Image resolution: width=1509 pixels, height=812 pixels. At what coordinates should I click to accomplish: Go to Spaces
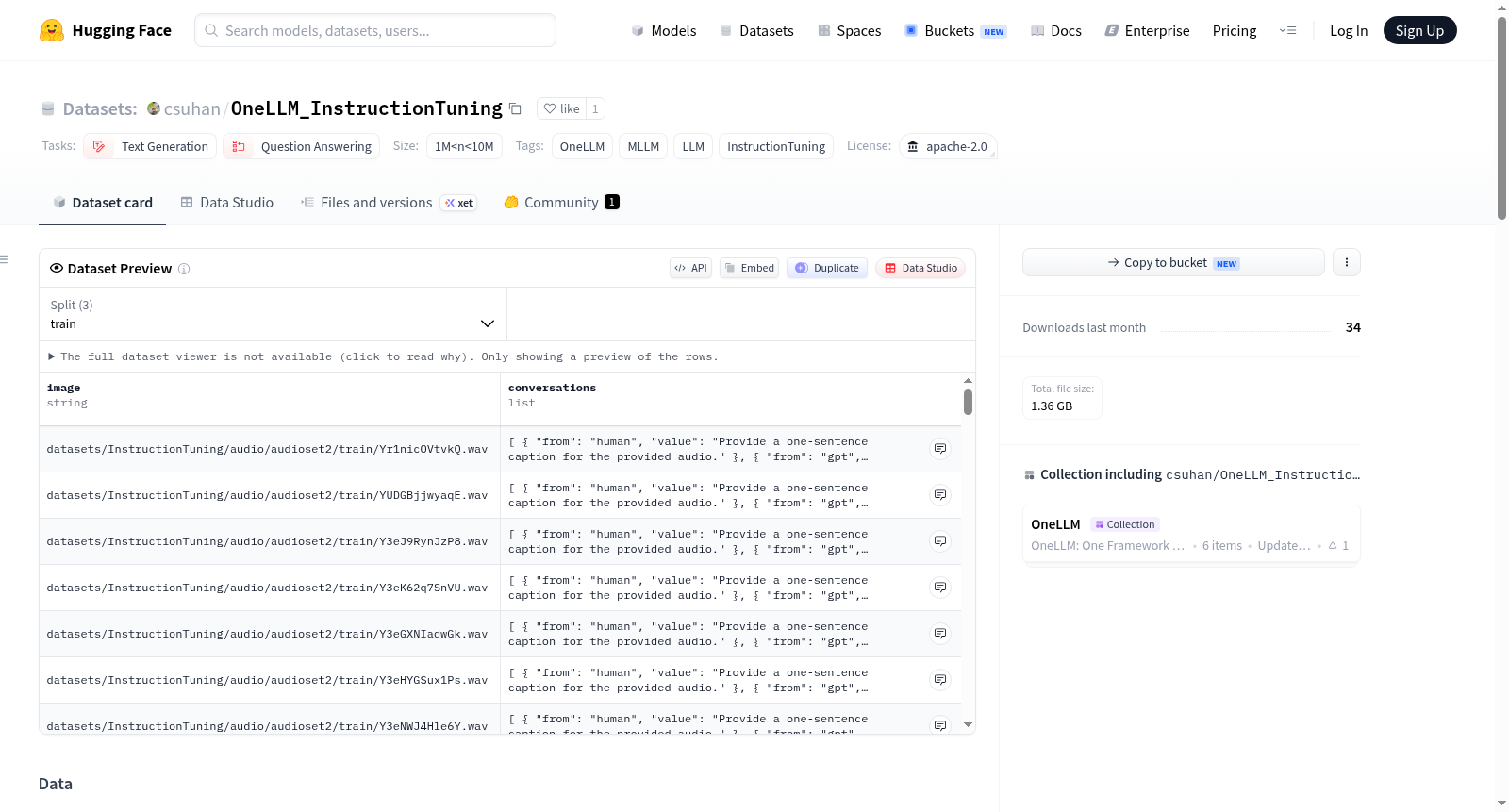click(x=849, y=30)
